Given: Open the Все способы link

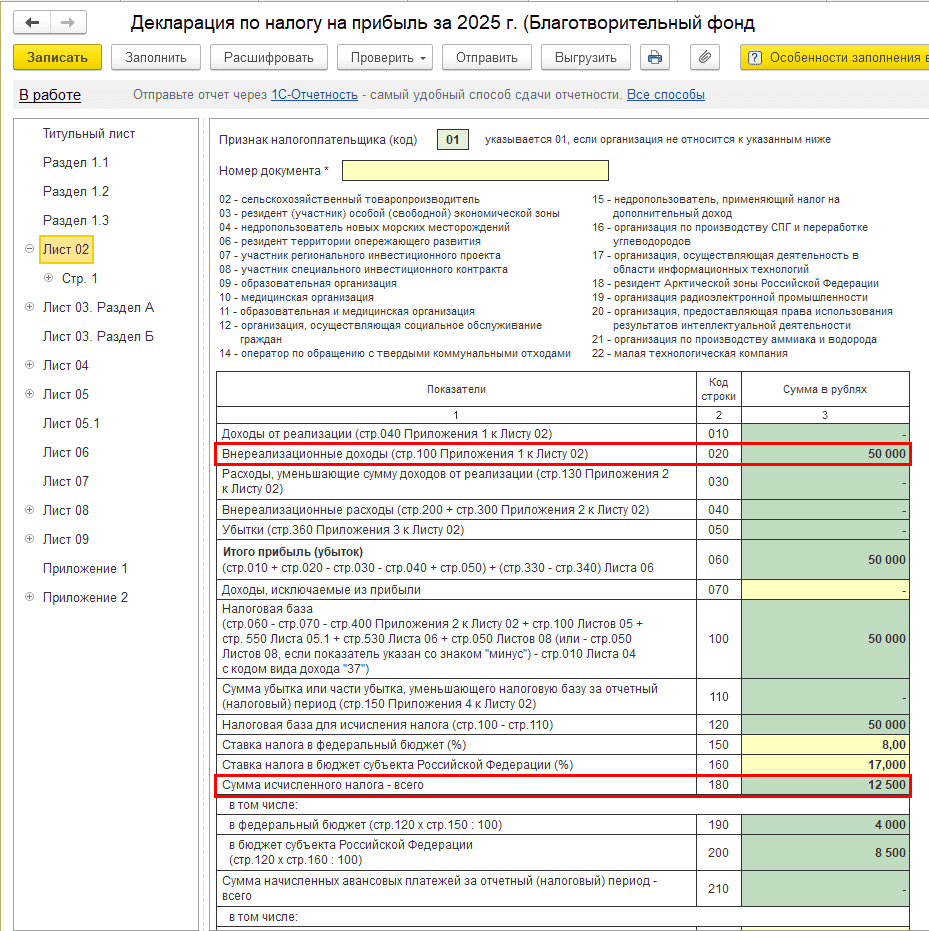Looking at the screenshot, I should 665,95.
